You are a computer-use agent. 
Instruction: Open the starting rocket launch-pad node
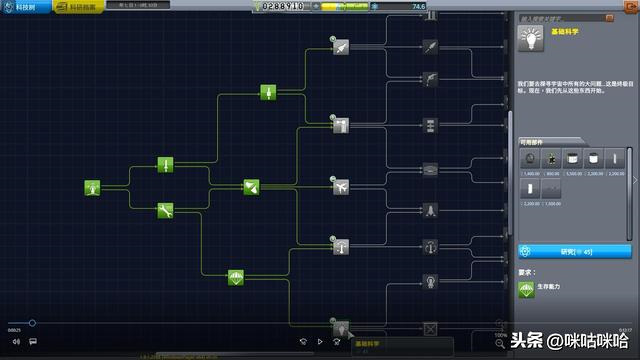point(92,188)
